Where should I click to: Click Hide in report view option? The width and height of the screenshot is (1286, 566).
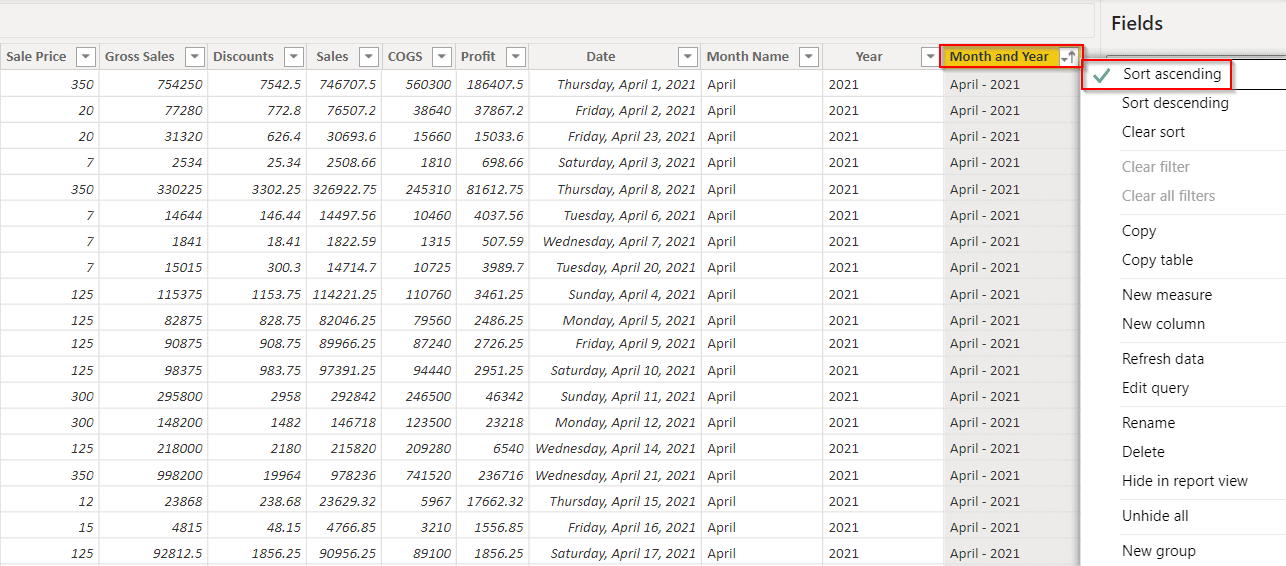point(1184,481)
